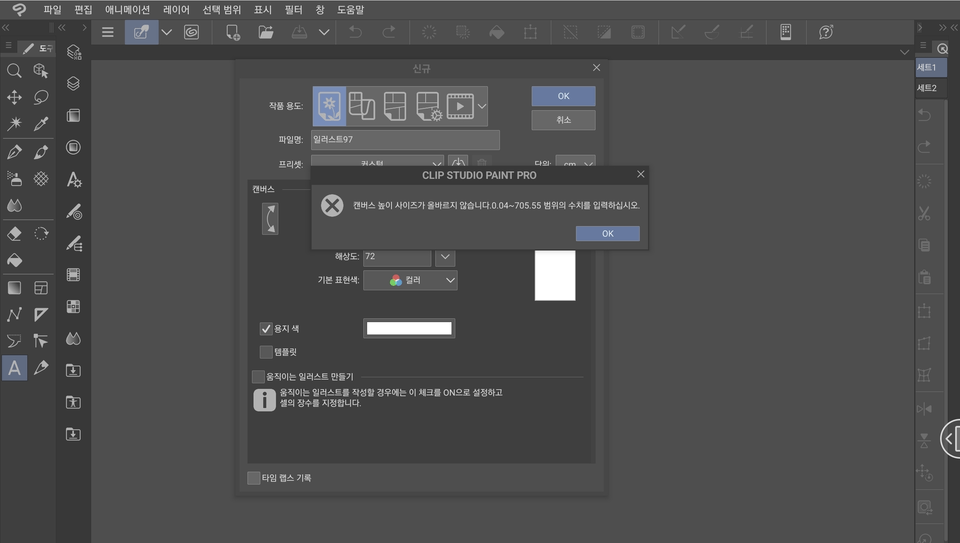This screenshot has height=543, width=960.
Task: Select the Frame border tool
Action: tap(41, 288)
